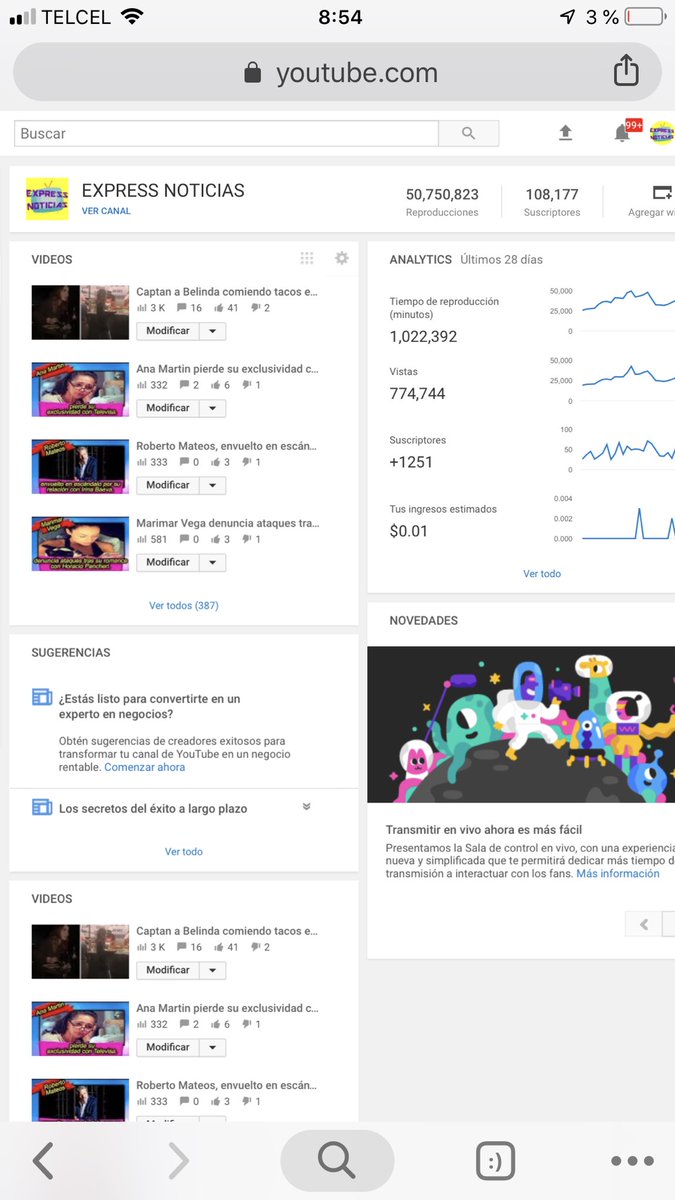Open title Roberto Mateos, envuelto en escán in top Videos widget
The image size is (675, 1200).
click(227, 446)
